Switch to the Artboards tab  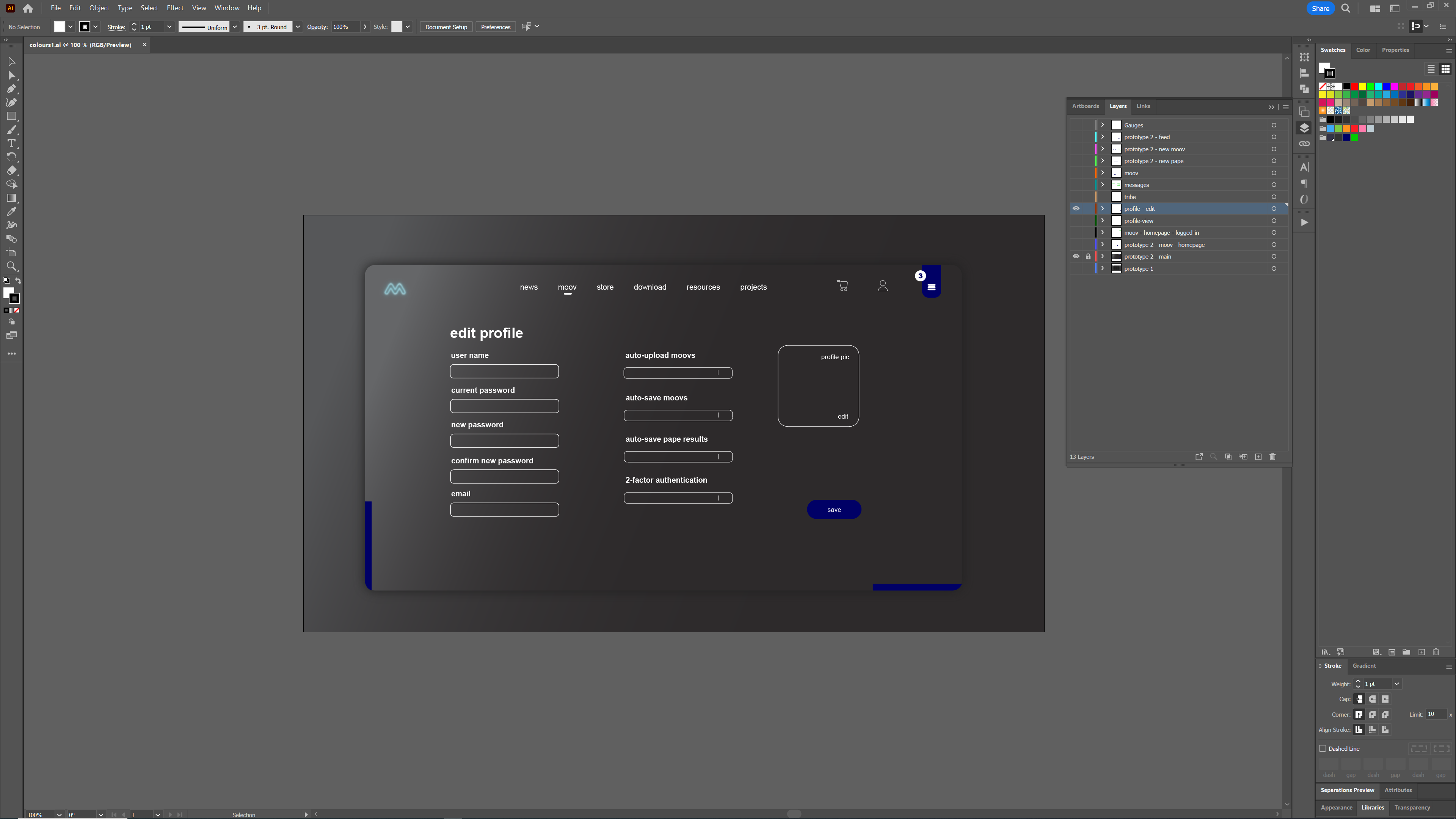coord(1085,106)
